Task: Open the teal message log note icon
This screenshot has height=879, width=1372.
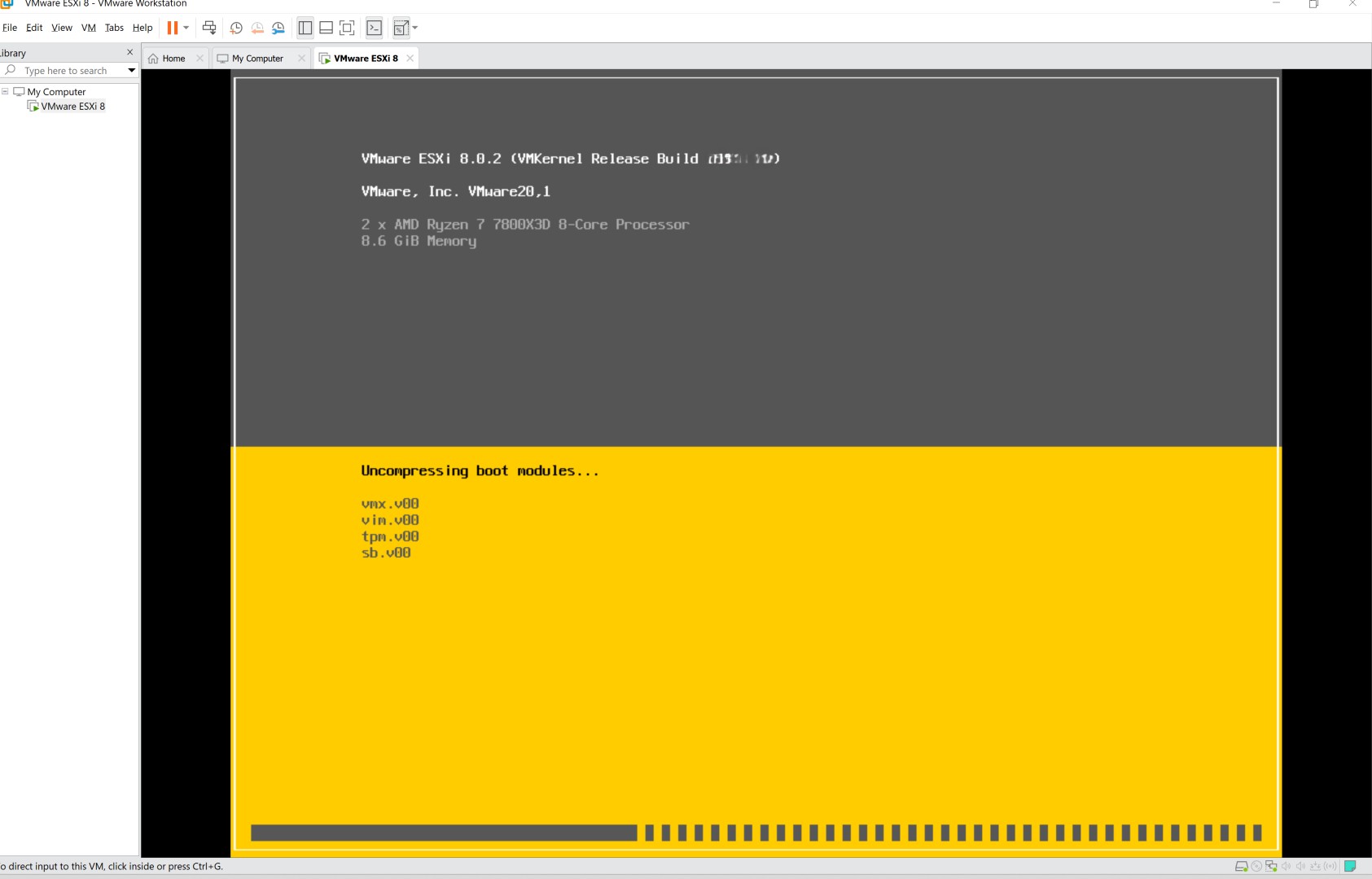Action: pyautogui.click(x=1350, y=866)
